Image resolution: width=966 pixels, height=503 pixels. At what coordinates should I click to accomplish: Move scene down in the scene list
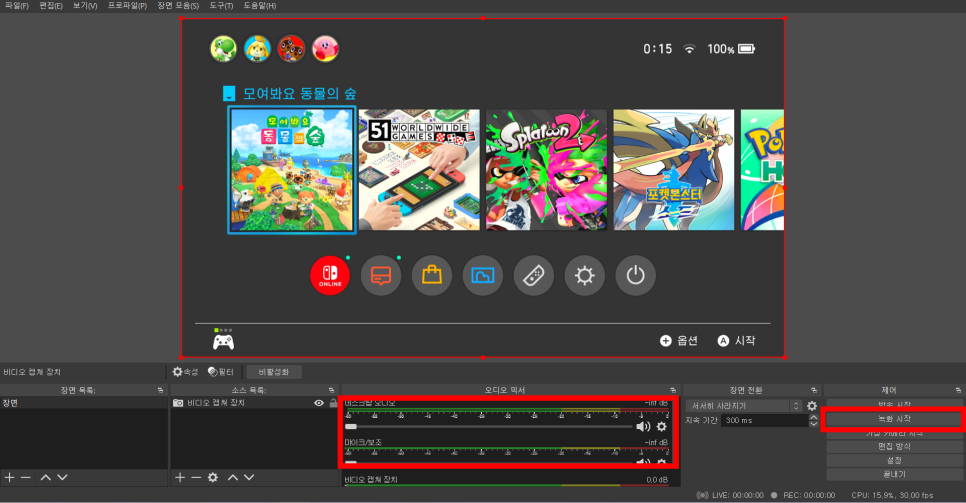[62, 477]
